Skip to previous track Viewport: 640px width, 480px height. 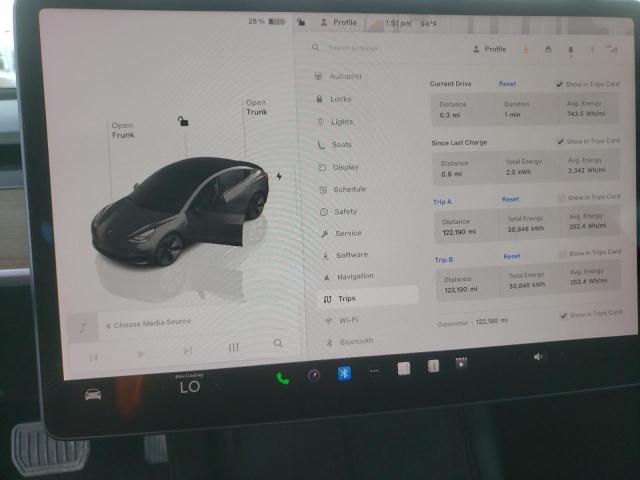pyautogui.click(x=93, y=358)
